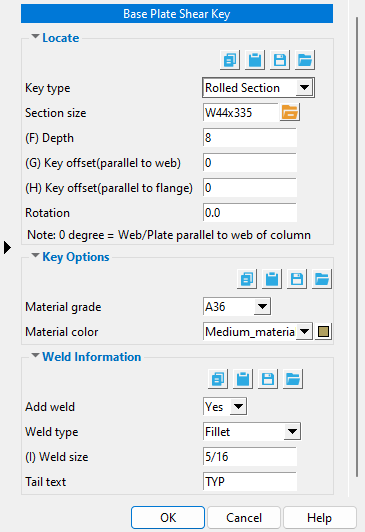This screenshot has height=532, width=365.
Task: Collapse the Locate section
Action: tap(35, 36)
